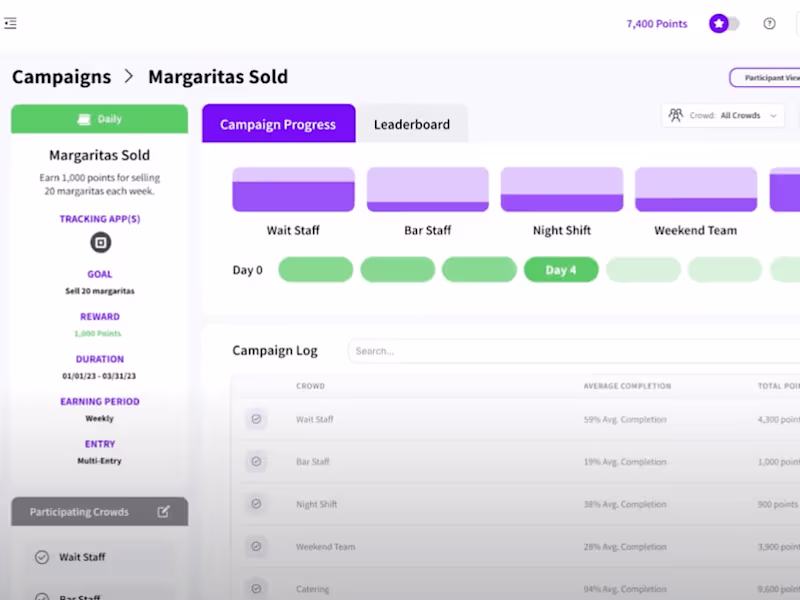Edit Participating Crowds with pencil icon
Image resolution: width=800 pixels, height=600 pixels.
[x=163, y=512]
